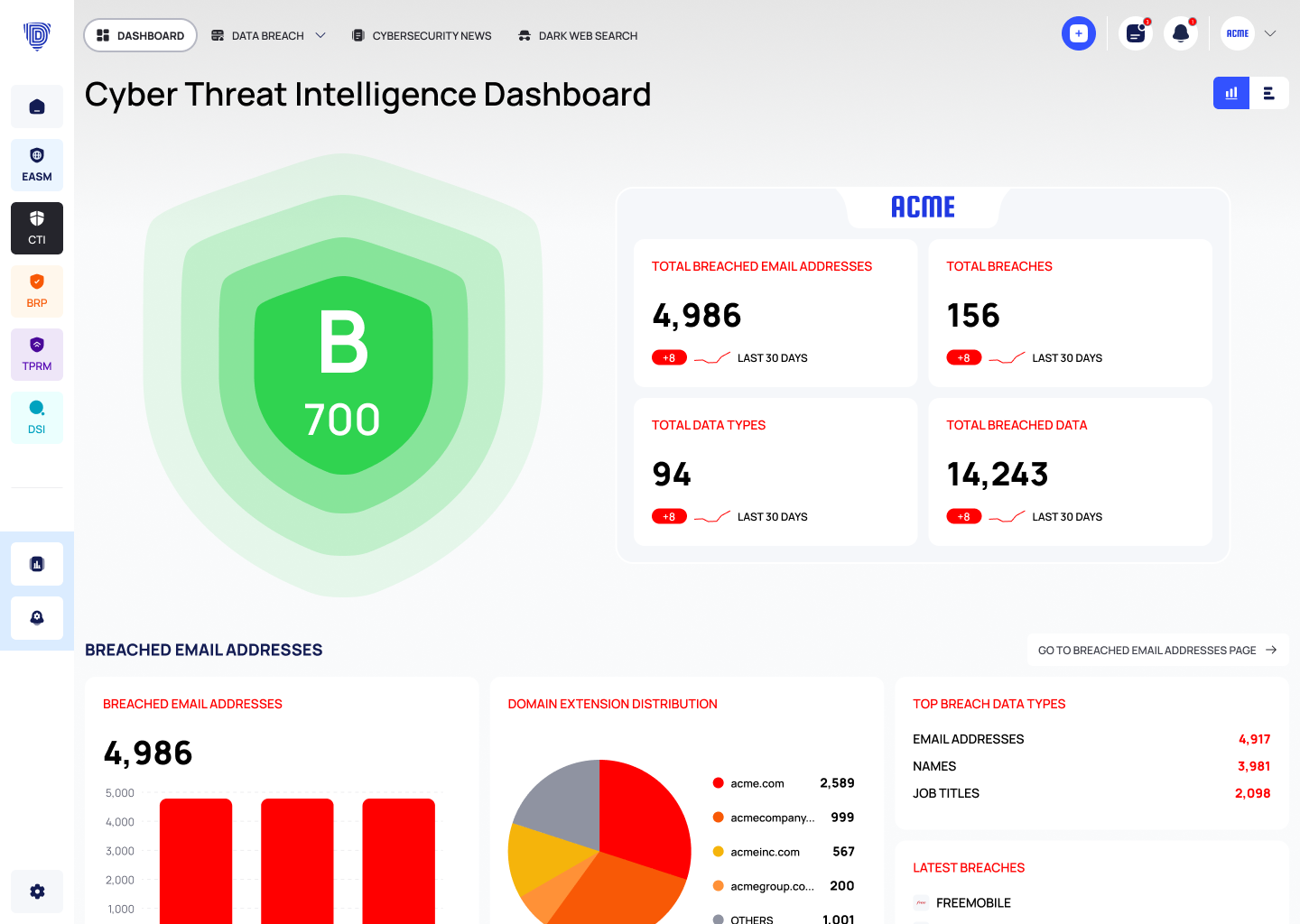Click the first red bar in chart

[196, 861]
